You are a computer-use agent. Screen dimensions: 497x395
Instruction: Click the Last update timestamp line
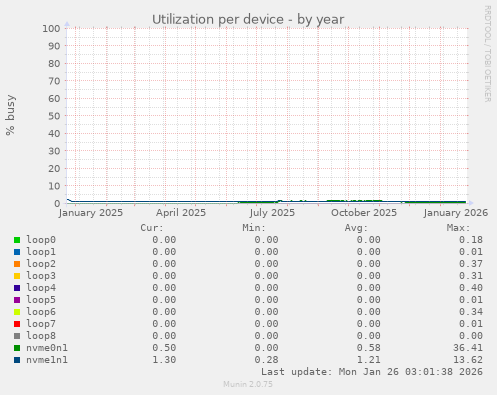coord(372,372)
